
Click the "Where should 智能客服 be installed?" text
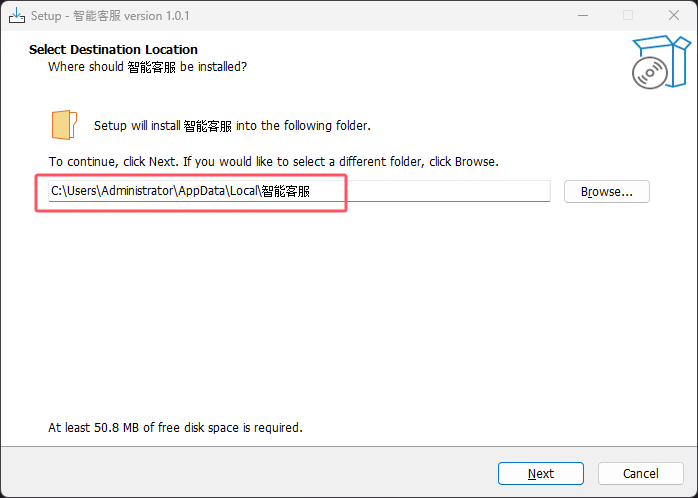coord(147,67)
